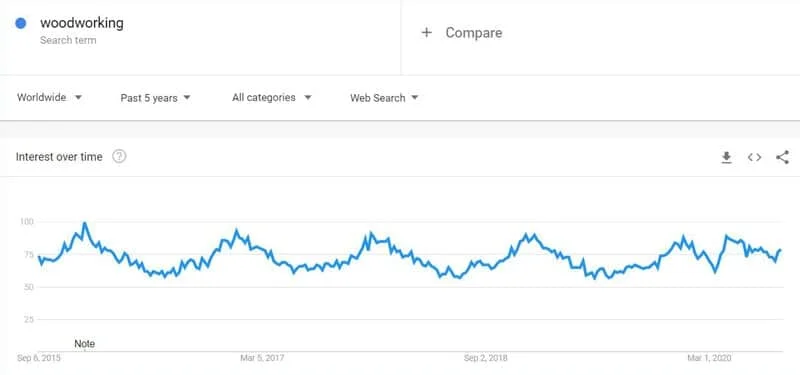Image resolution: width=800 pixels, height=375 pixels.
Task: Click the Note marker on the chart
Action: point(85,344)
